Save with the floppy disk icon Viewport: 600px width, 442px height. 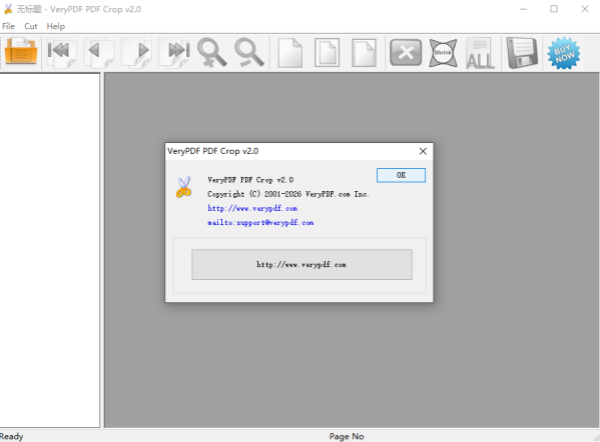522,53
